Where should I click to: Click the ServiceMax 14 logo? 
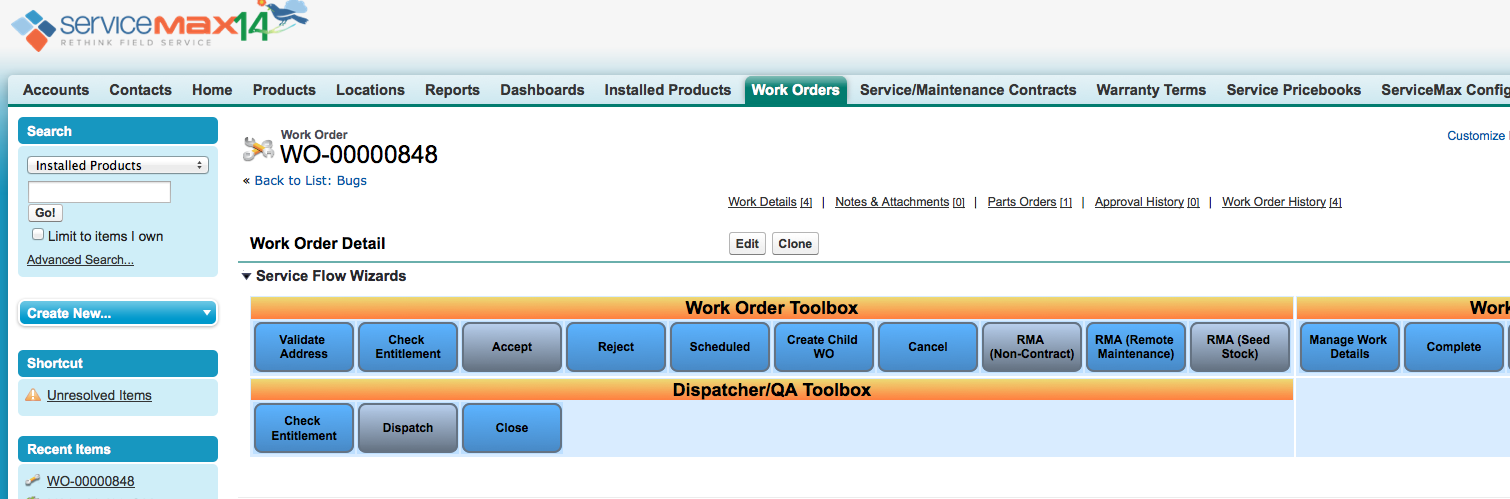click(160, 27)
